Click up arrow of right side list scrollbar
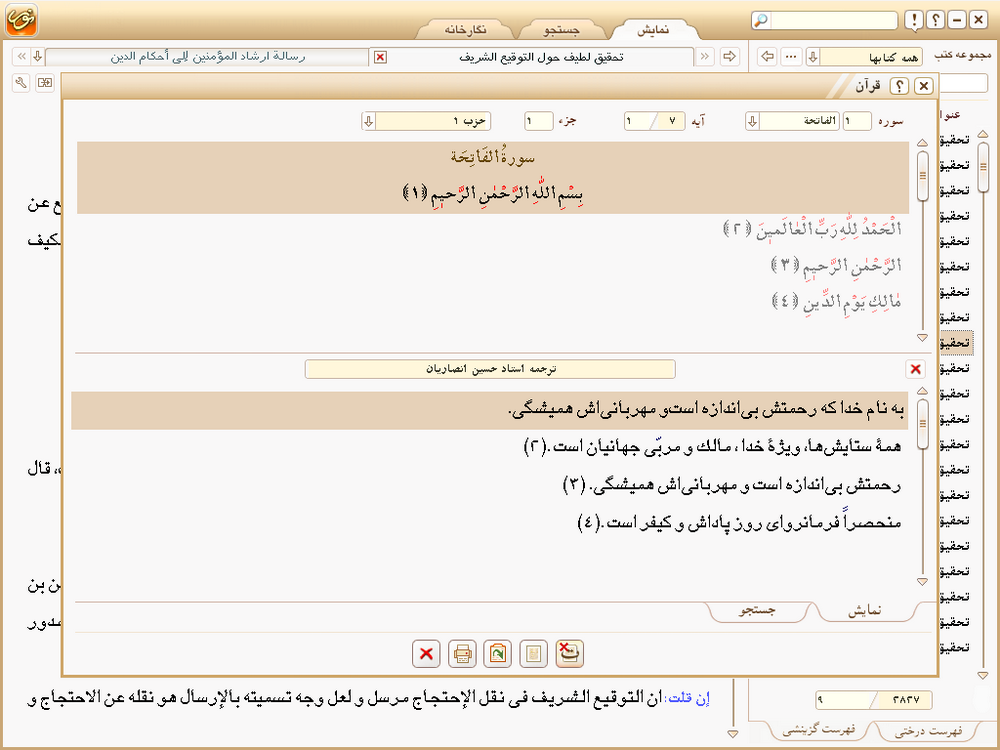 pos(983,134)
